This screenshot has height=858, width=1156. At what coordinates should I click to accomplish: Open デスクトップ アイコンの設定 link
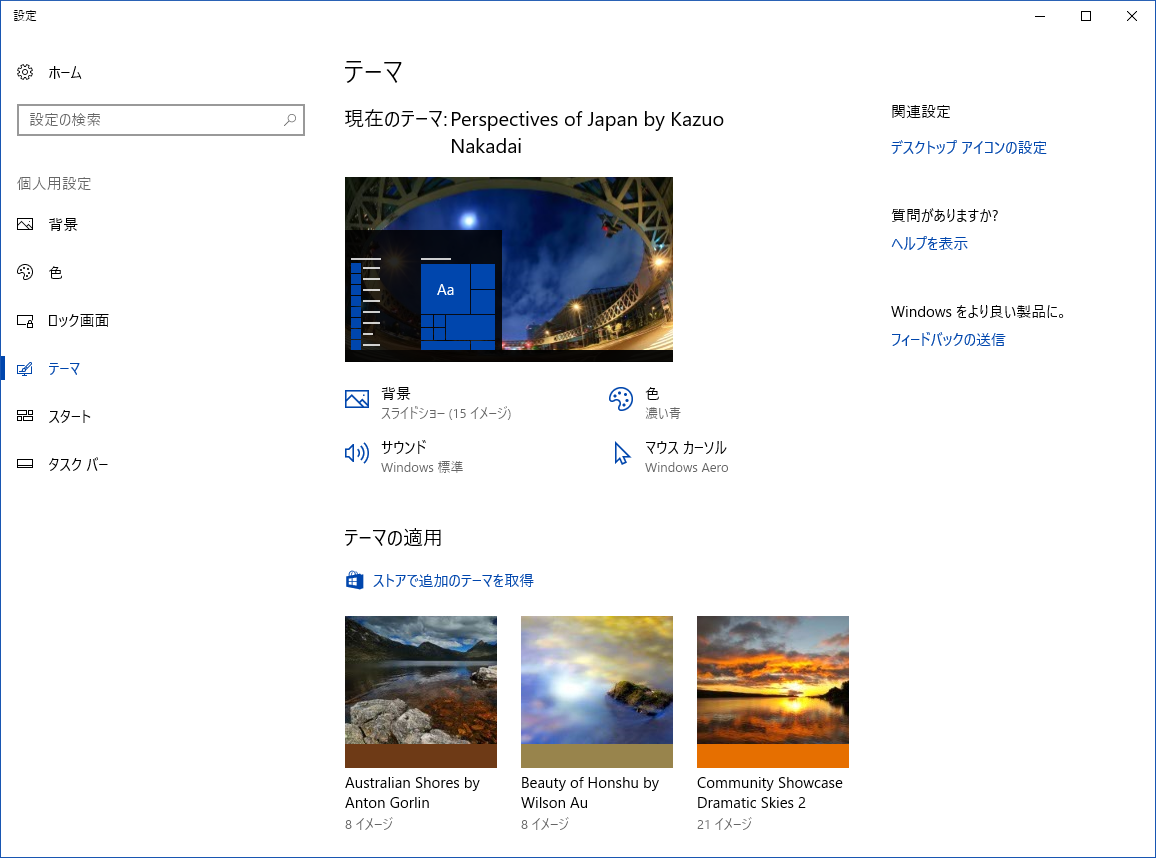(x=968, y=147)
